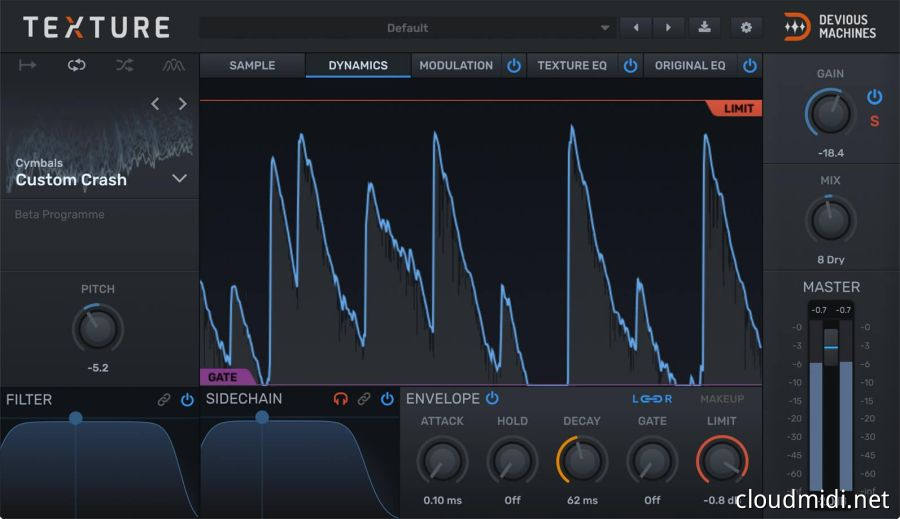Click the Master meter level marker

tap(831, 347)
